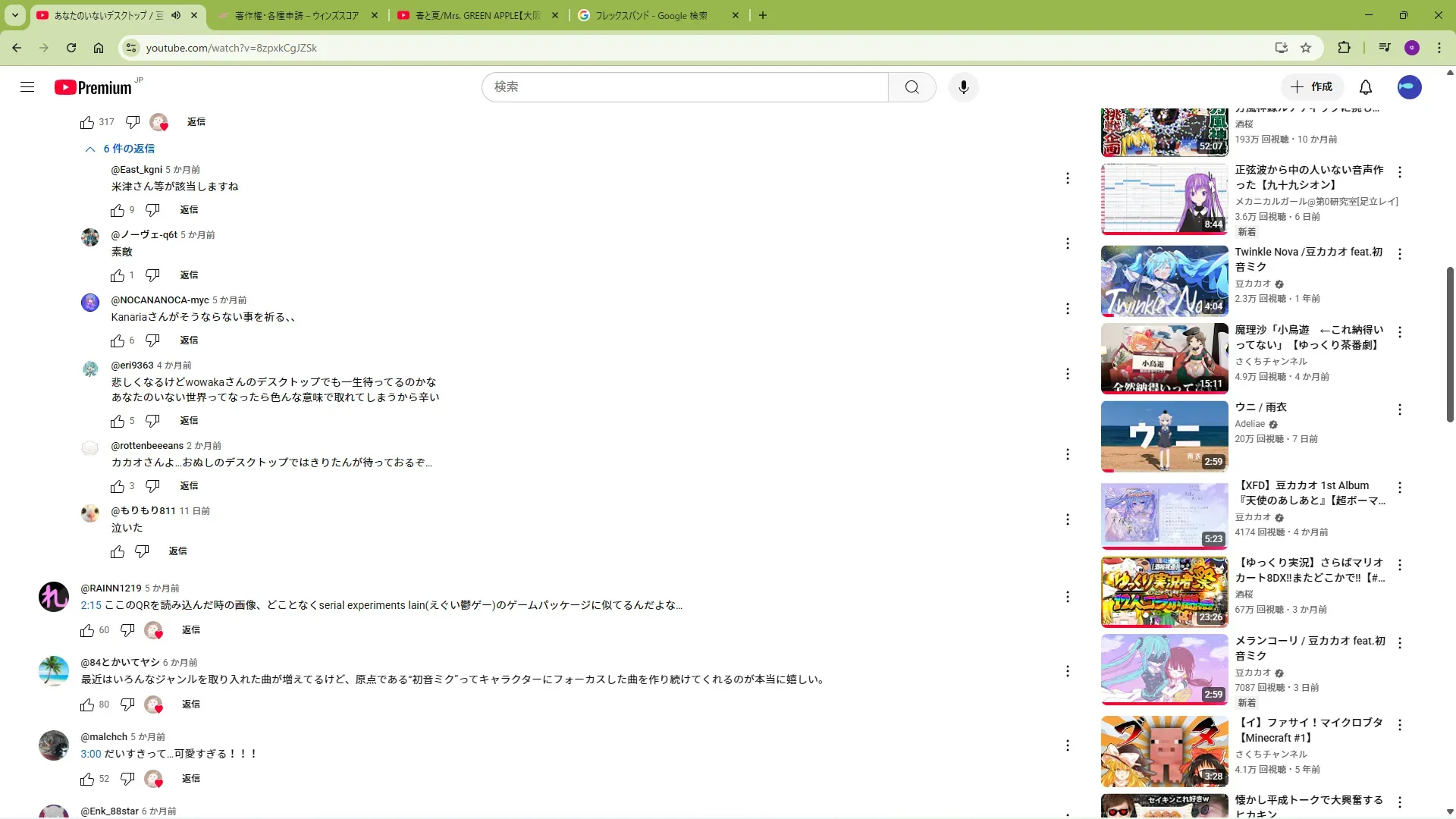
Task: Collapse the 6 replies thread
Action: click(x=121, y=149)
